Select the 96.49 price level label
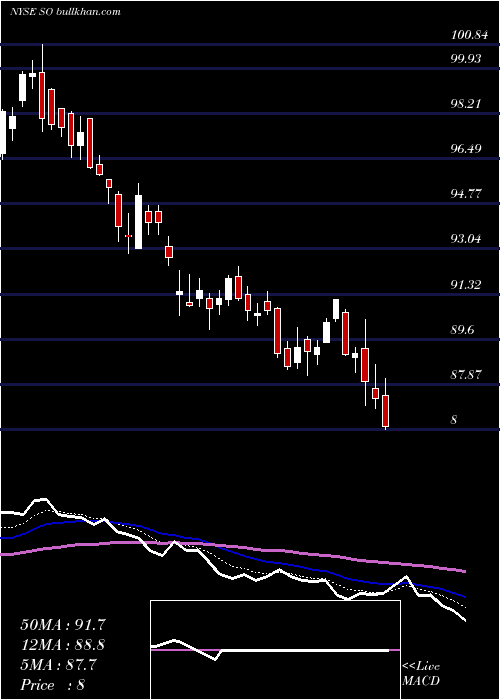Viewport: 500px width, 700px height. (x=466, y=148)
